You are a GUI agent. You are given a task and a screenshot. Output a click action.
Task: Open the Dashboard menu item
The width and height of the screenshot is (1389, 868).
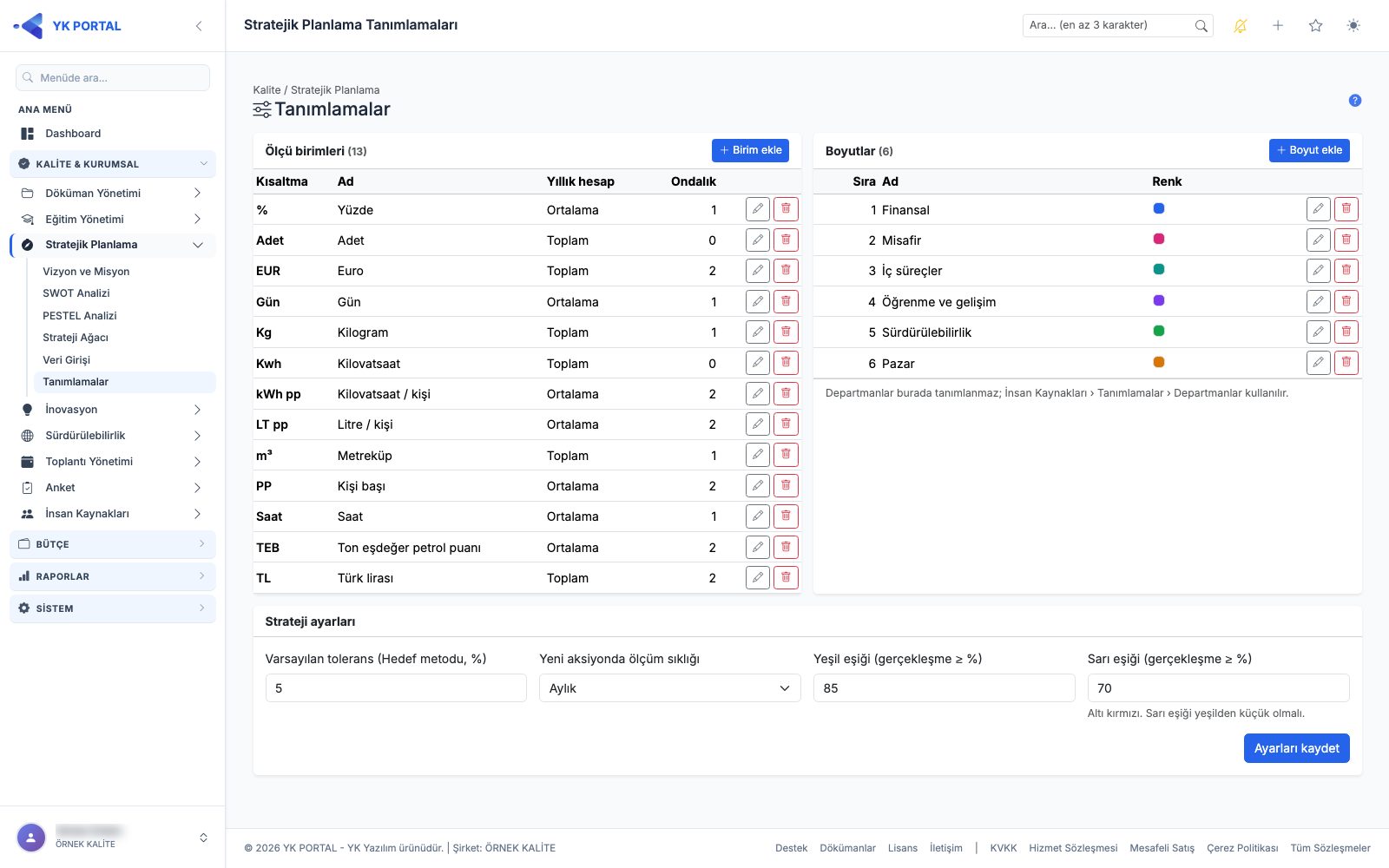(73, 134)
